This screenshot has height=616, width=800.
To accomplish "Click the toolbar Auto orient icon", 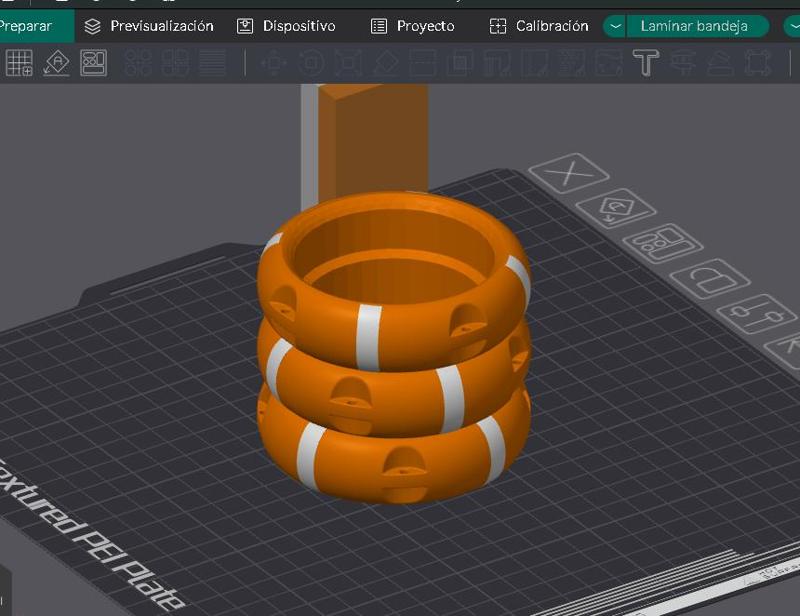I will coord(56,63).
